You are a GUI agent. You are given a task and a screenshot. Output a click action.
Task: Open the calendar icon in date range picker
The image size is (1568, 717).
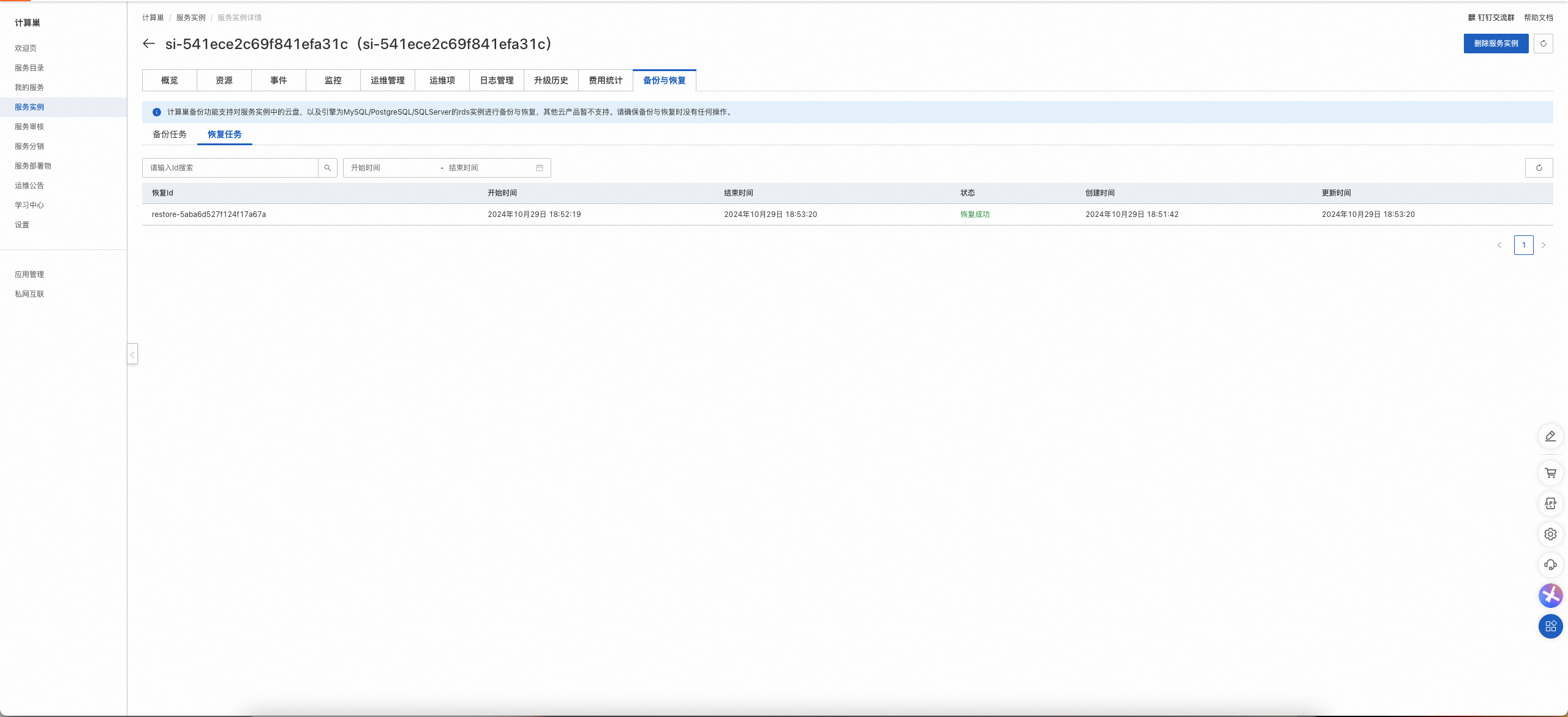click(540, 168)
